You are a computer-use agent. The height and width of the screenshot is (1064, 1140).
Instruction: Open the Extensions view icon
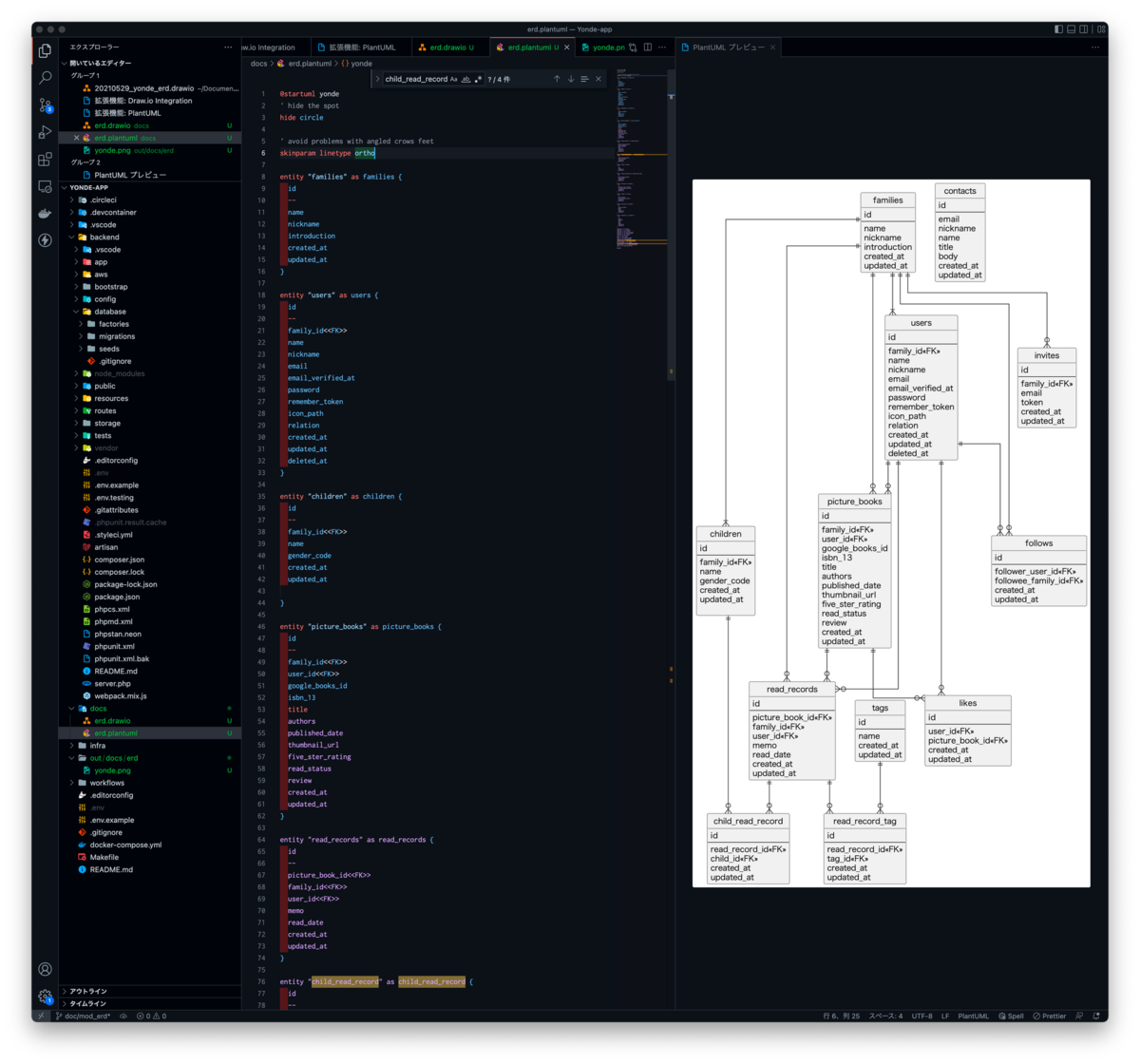(x=45, y=160)
